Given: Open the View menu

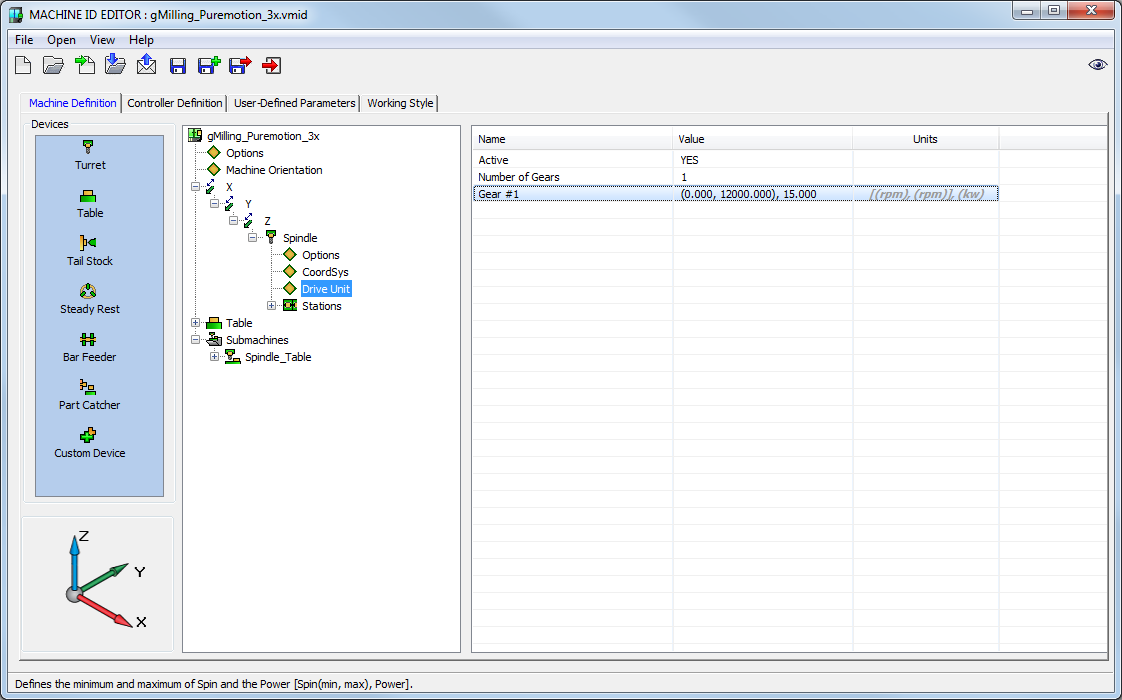Looking at the screenshot, I should (102, 40).
